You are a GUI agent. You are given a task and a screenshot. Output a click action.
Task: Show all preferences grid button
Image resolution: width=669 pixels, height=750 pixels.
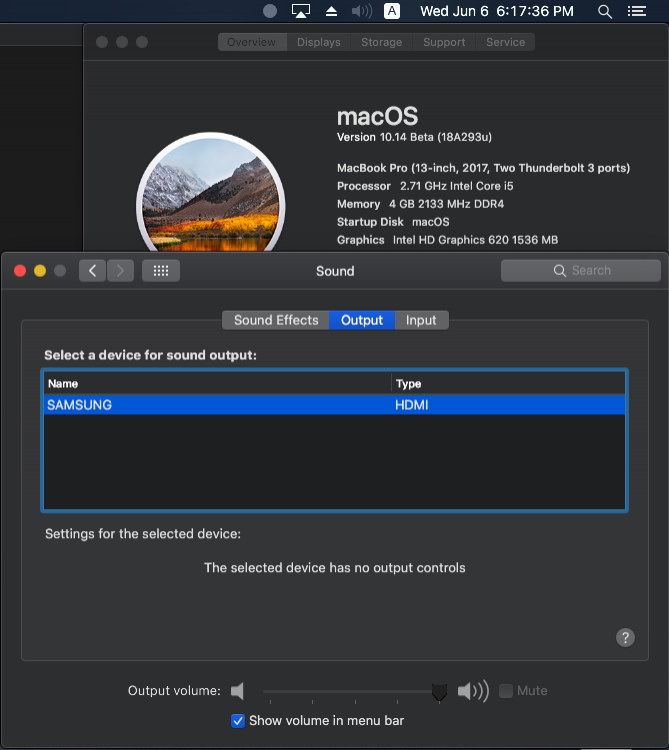tap(161, 271)
